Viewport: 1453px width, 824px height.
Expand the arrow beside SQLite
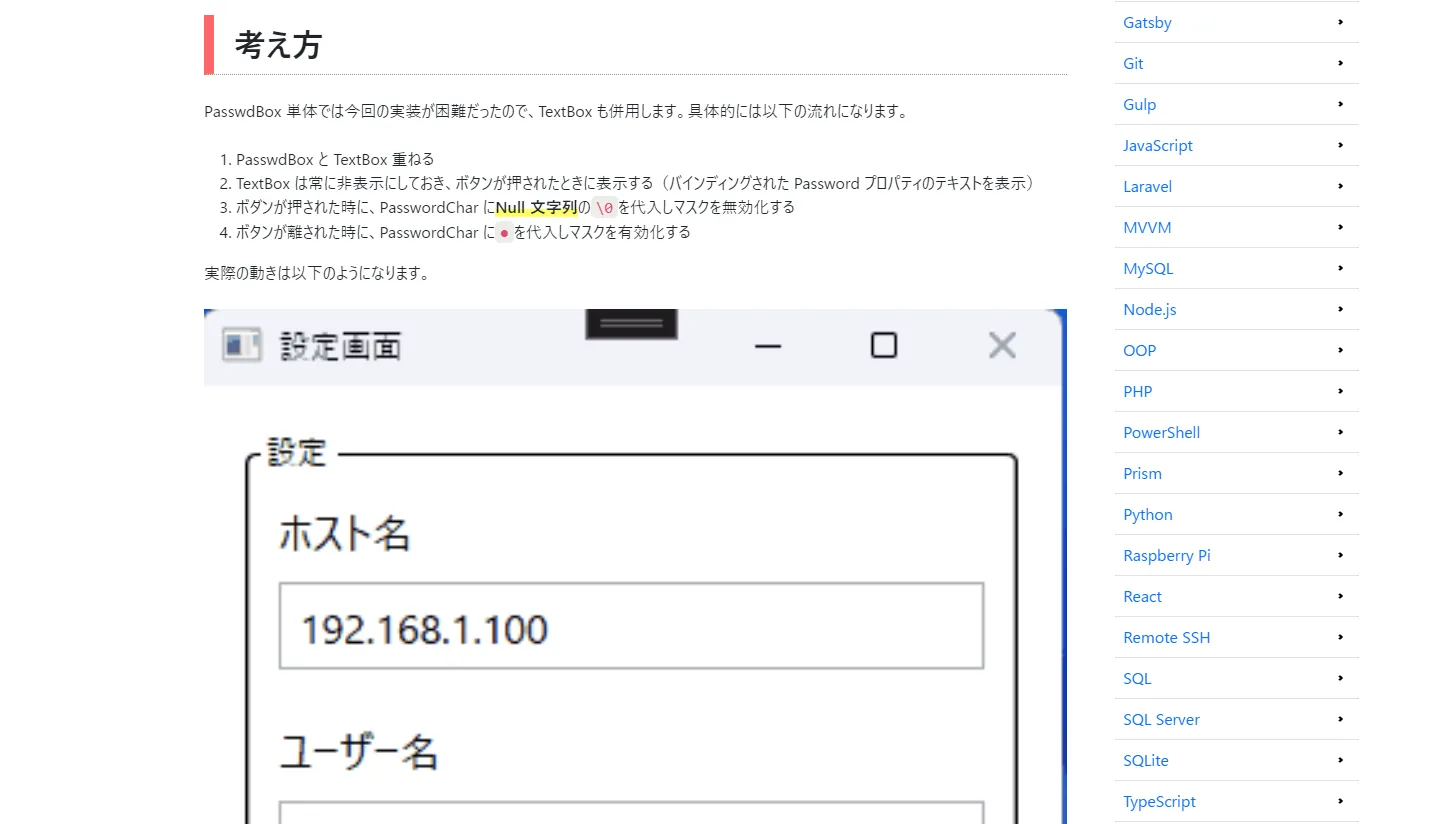pyautogui.click(x=1340, y=760)
